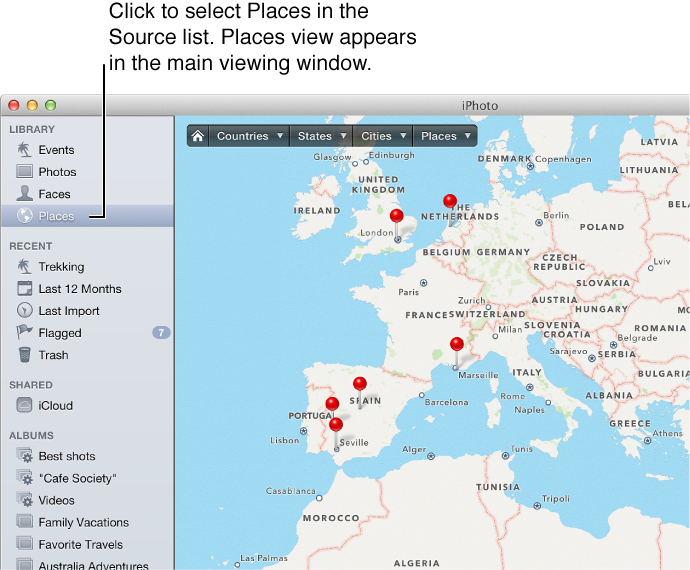Screen dimensions: 690x570
Task: Click the iCloud cloud icon
Action: pos(24,405)
